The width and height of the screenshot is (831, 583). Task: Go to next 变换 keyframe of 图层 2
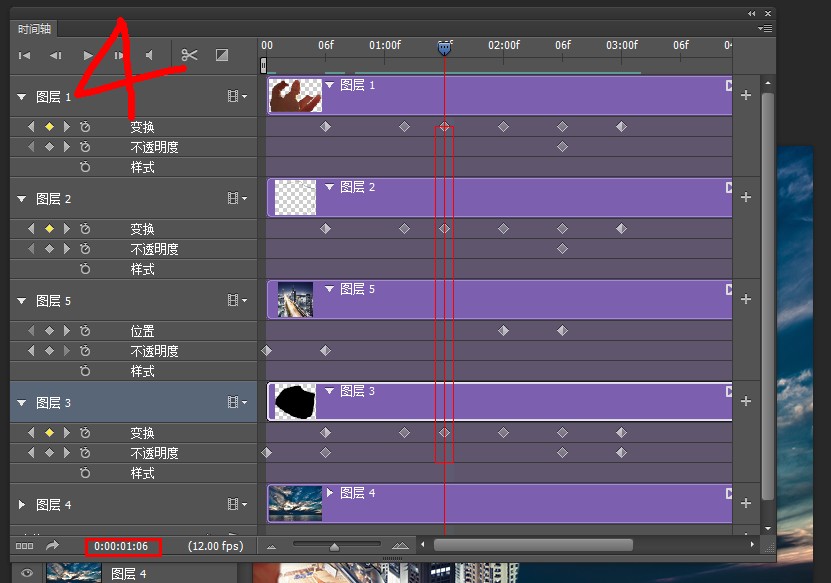point(66,229)
